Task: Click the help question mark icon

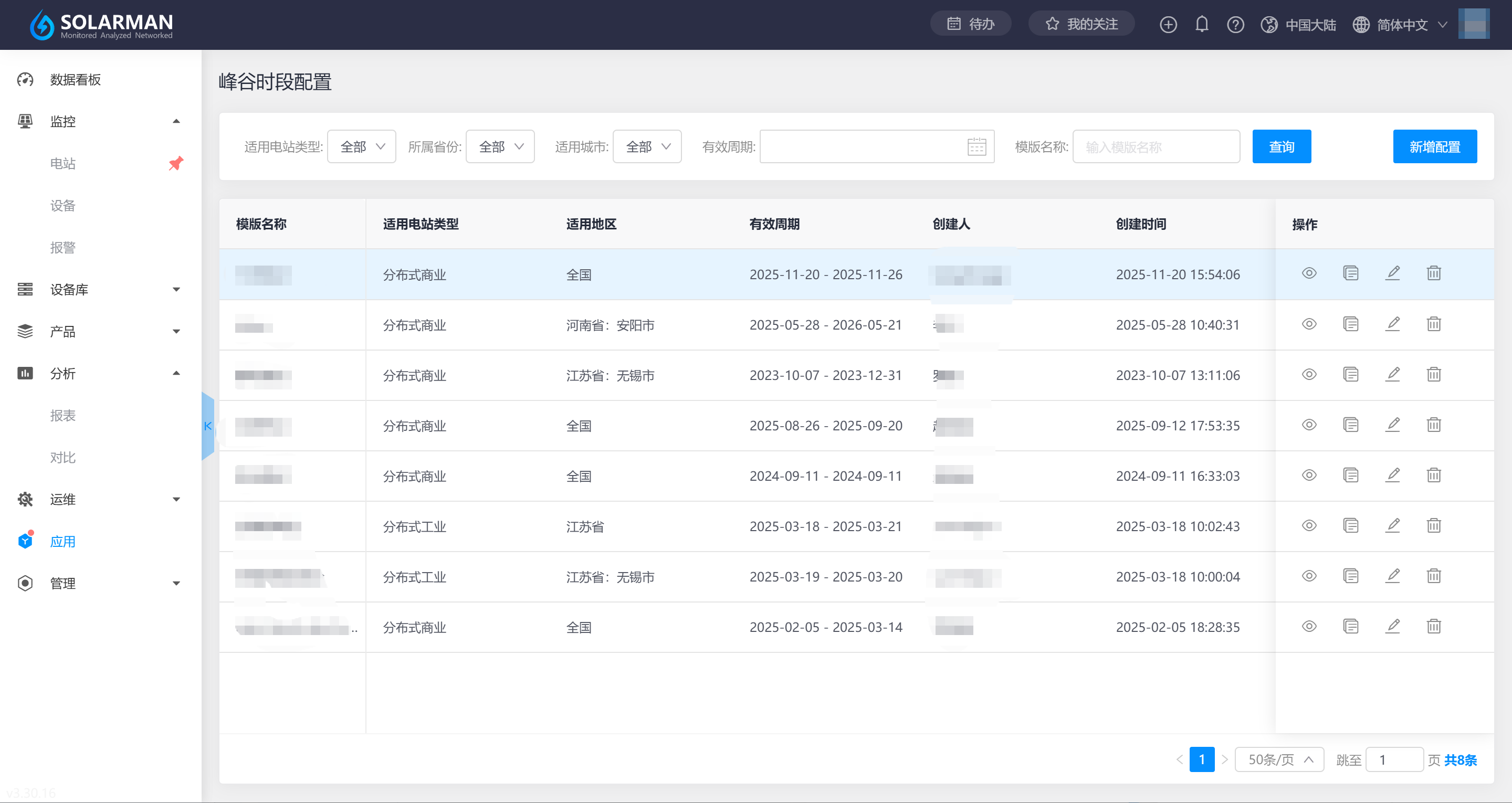Action: pos(1235,25)
